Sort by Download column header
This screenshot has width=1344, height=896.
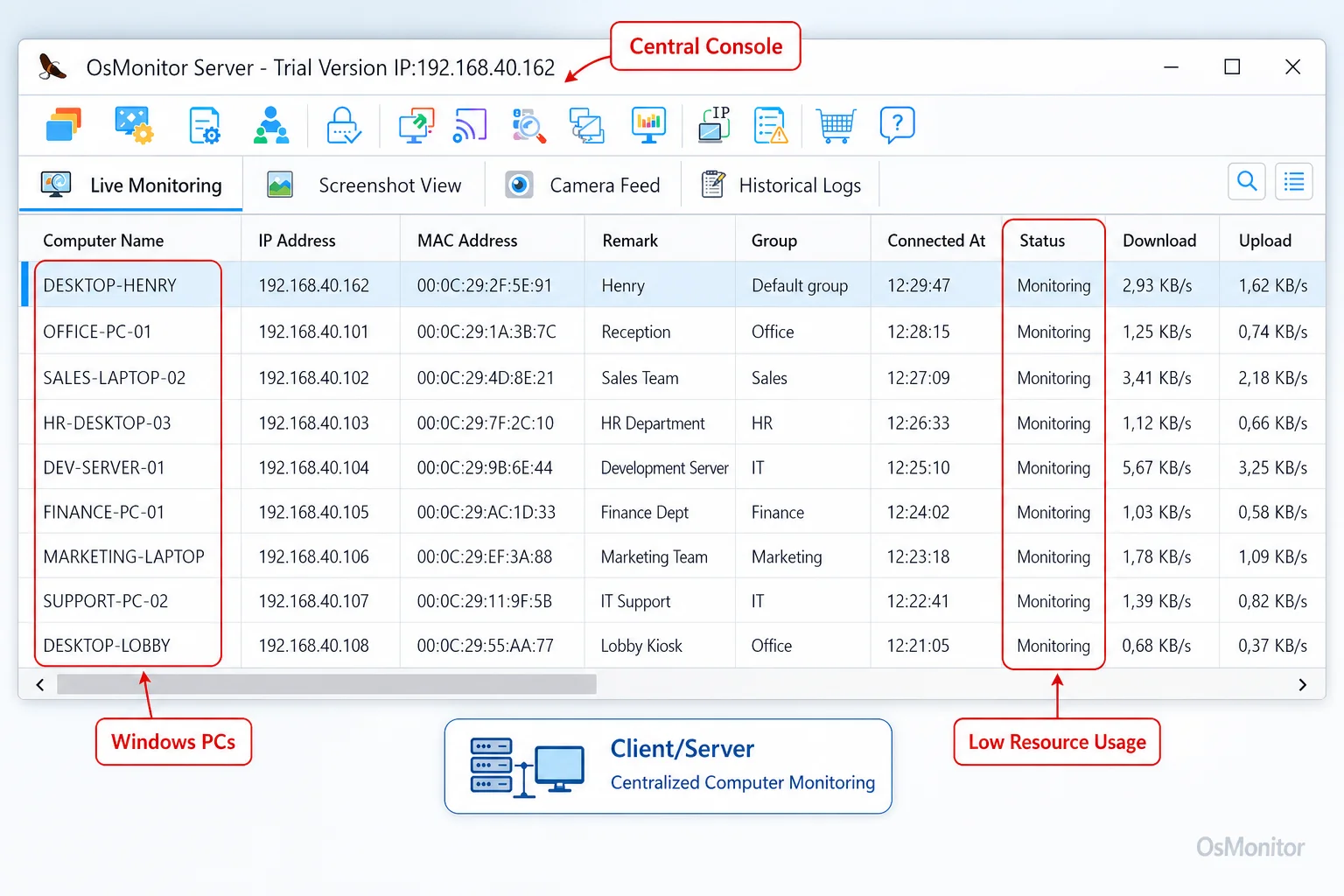pyautogui.click(x=1159, y=241)
